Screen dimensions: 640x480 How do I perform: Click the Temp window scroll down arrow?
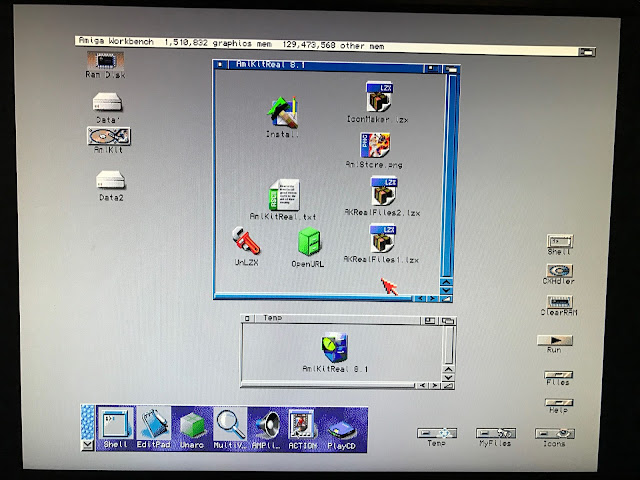(x=449, y=378)
